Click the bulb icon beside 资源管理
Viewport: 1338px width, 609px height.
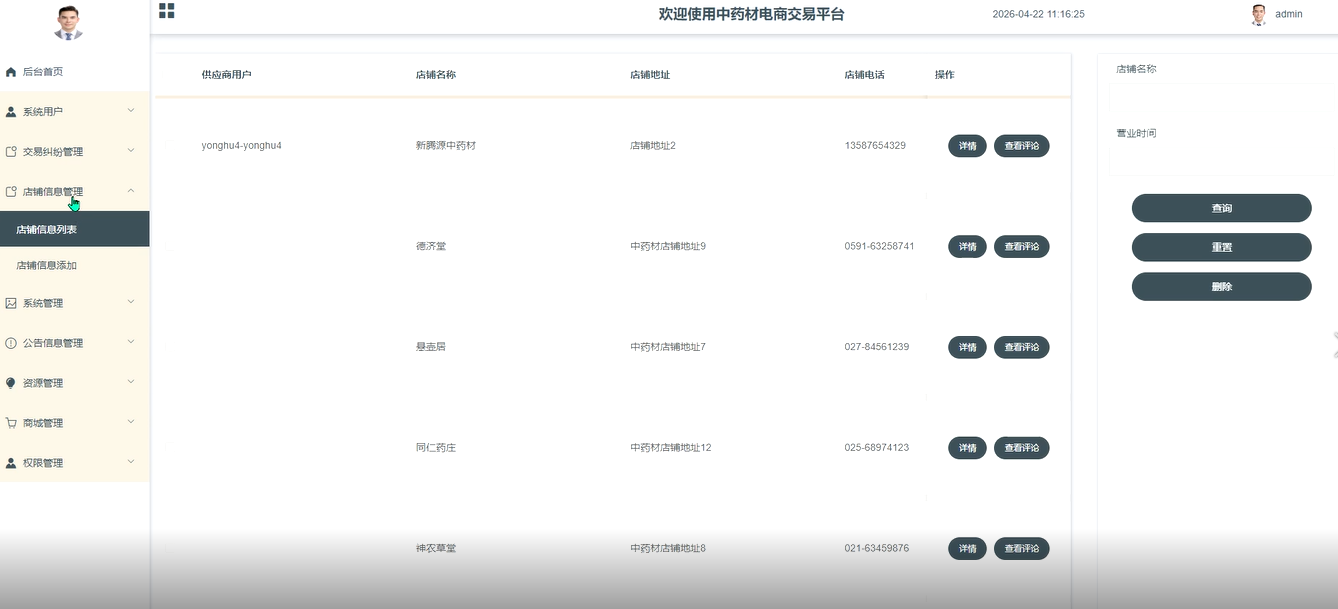pos(11,383)
